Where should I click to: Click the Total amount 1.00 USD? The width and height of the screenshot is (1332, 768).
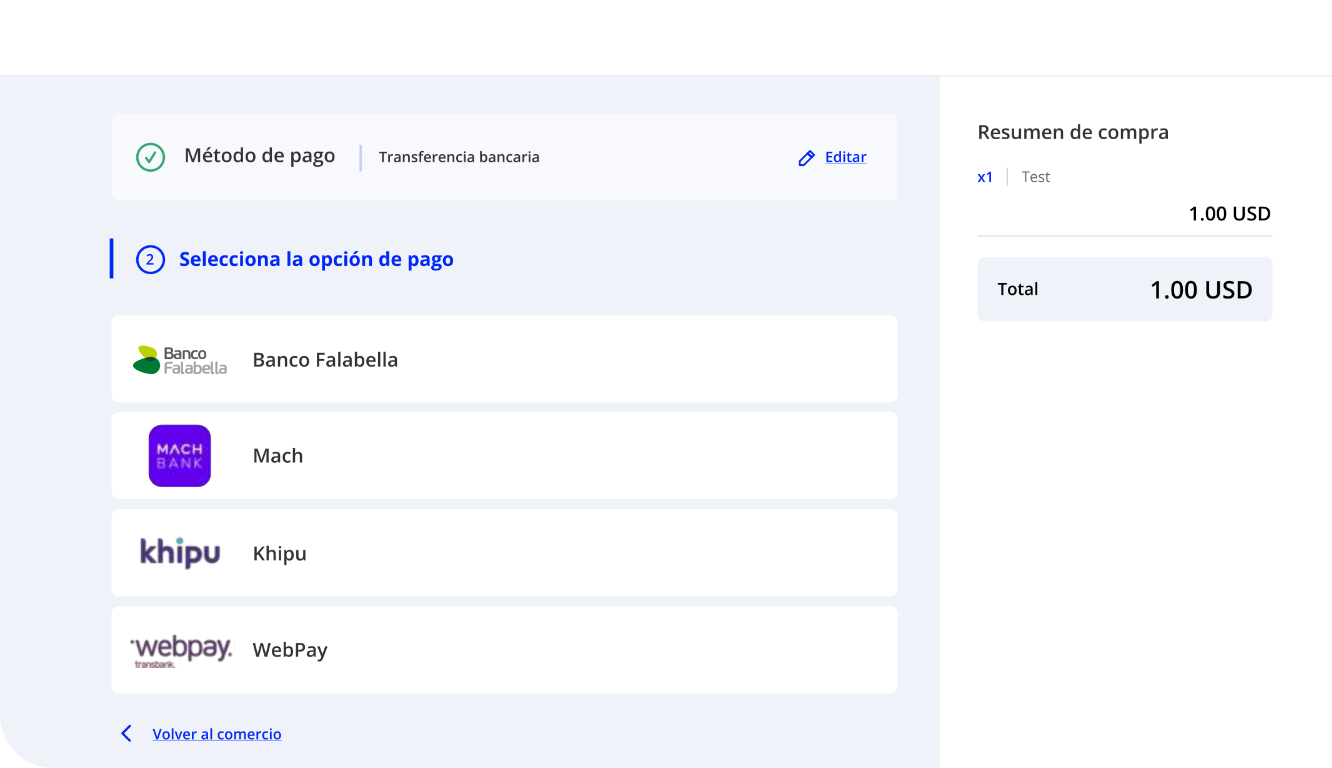(x=1201, y=290)
